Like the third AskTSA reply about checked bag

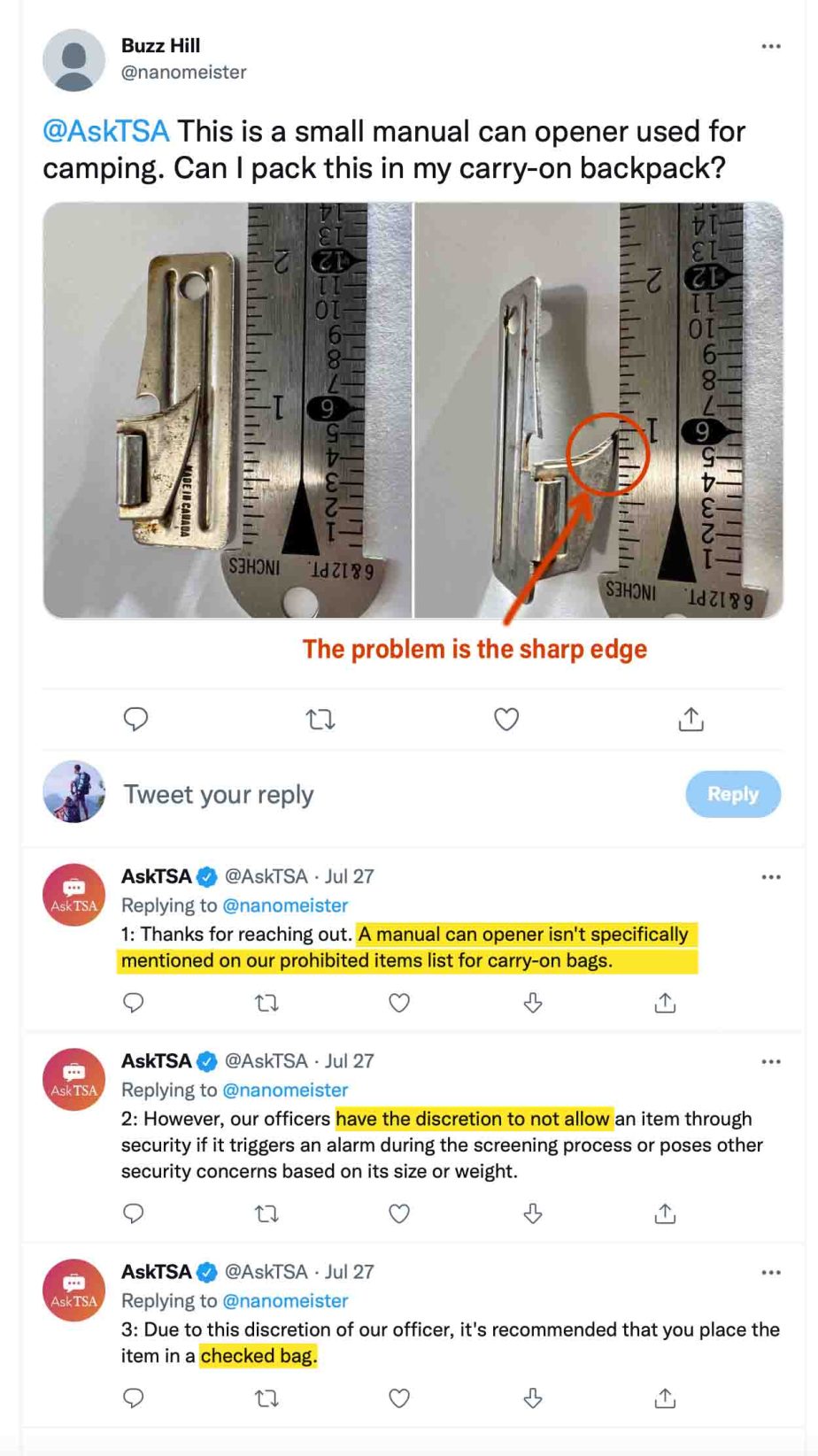coord(399,1398)
